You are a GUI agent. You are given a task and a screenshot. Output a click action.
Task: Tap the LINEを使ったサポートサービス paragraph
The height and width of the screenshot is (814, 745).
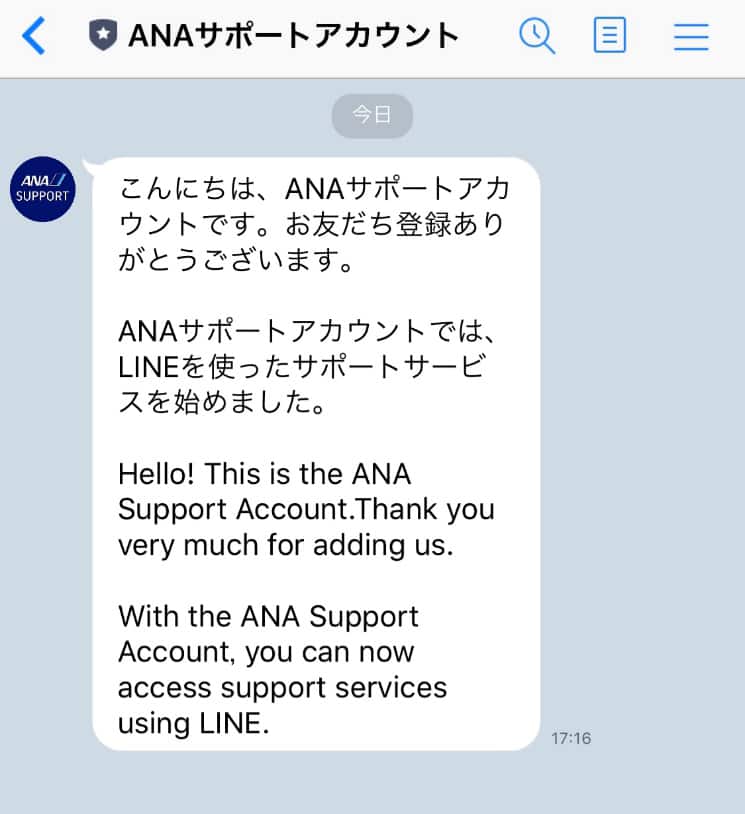tap(306, 367)
